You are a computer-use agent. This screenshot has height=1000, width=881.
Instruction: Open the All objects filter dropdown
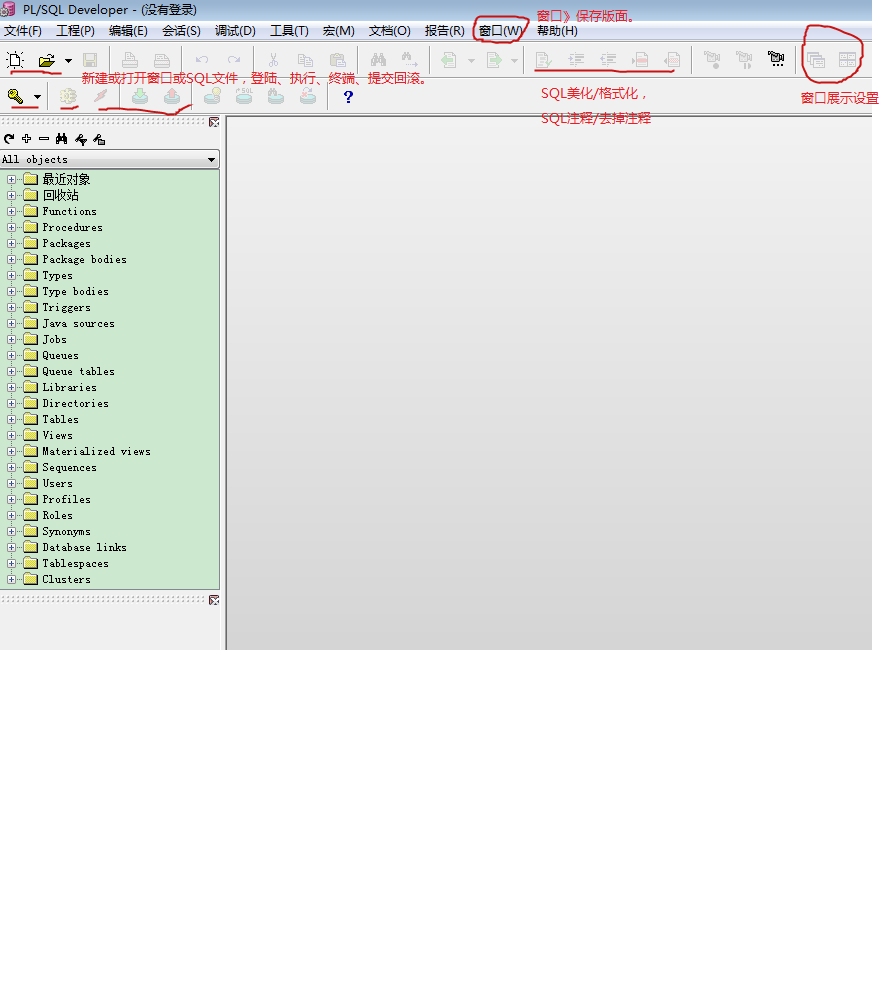click(x=211, y=159)
